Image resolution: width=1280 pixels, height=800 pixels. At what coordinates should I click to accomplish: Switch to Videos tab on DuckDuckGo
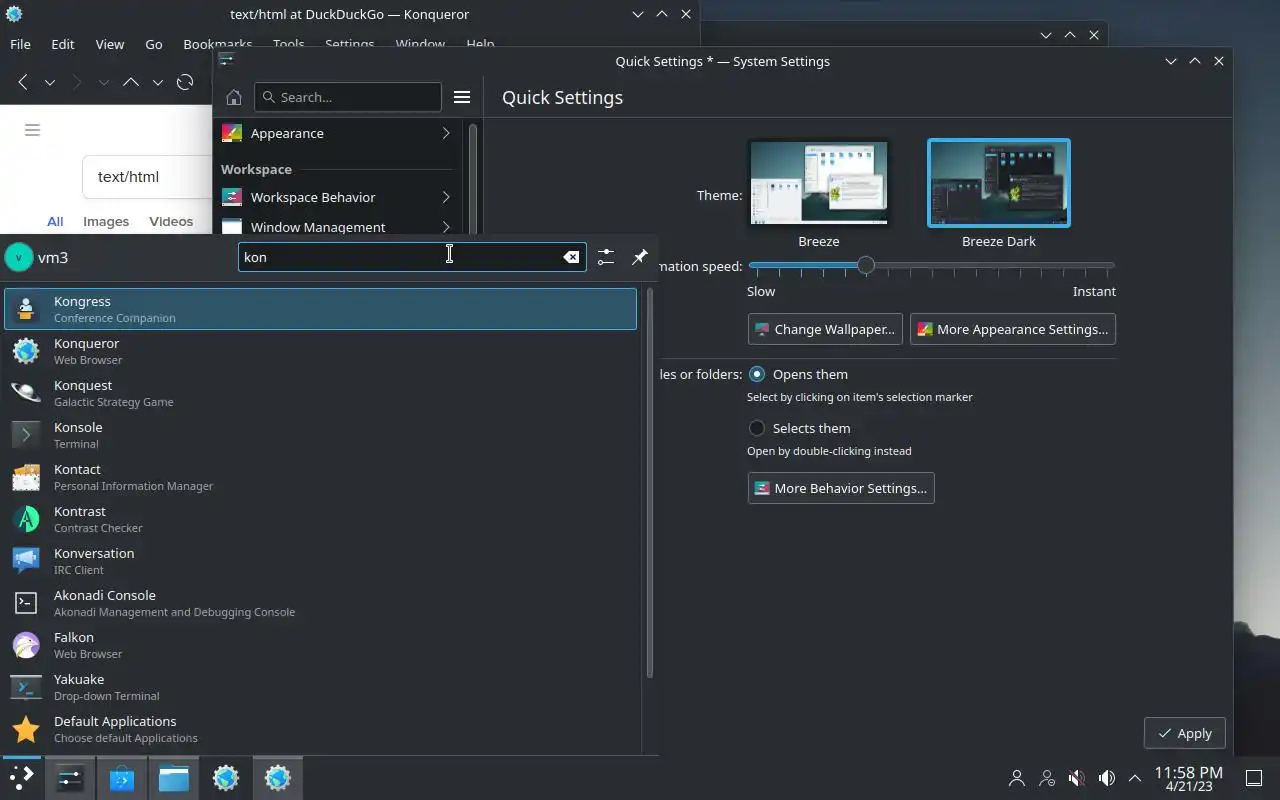(x=171, y=221)
